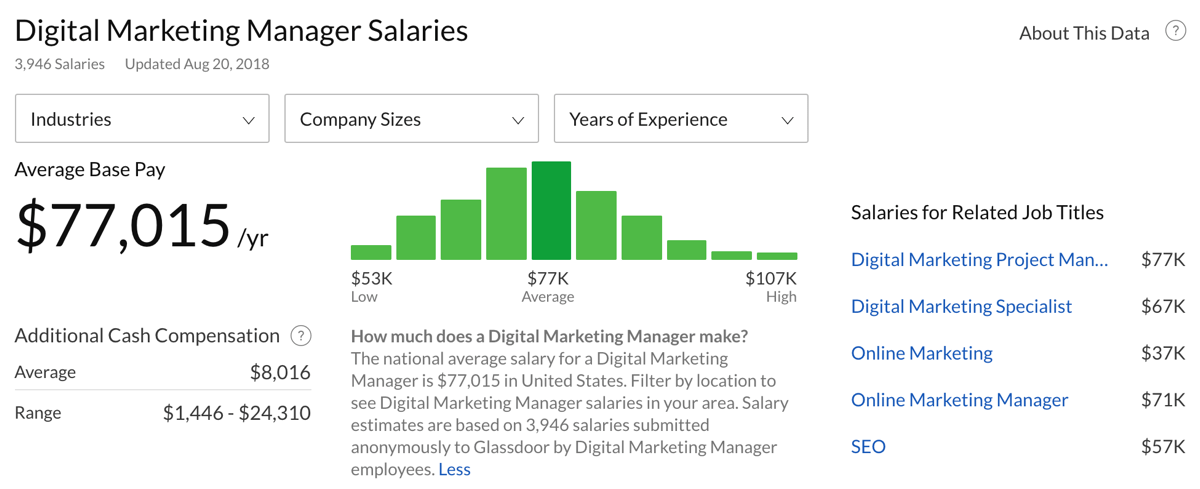Collapse description with the Less link
The height and width of the screenshot is (489, 1200).
click(454, 469)
